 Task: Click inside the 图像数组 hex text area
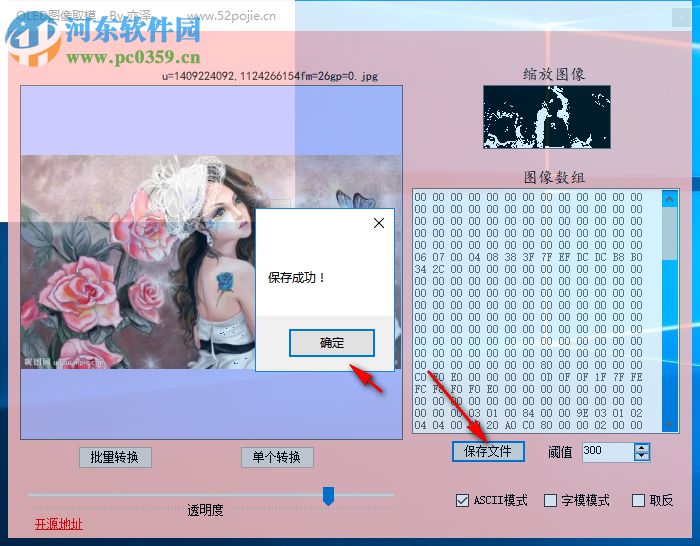tap(537, 311)
